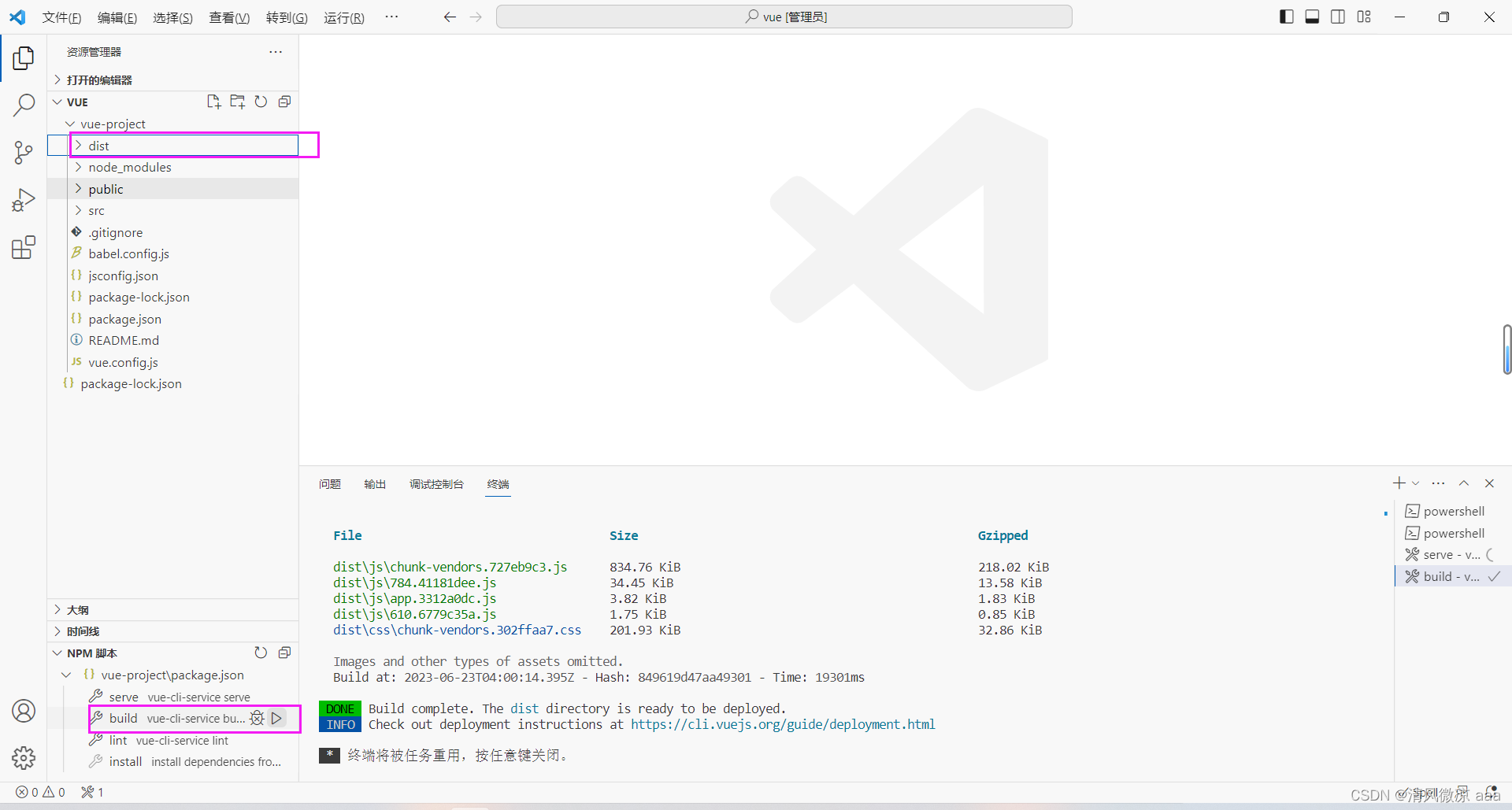Collapse all folders in VUE explorer
This screenshot has height=810, width=1512.
pos(284,102)
